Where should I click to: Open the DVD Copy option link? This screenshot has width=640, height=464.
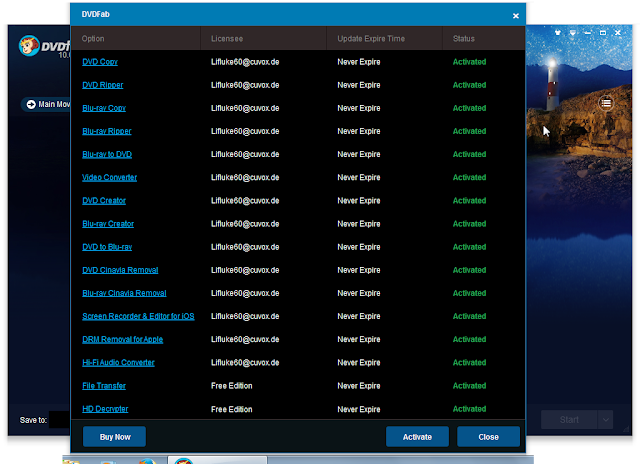tap(100, 62)
